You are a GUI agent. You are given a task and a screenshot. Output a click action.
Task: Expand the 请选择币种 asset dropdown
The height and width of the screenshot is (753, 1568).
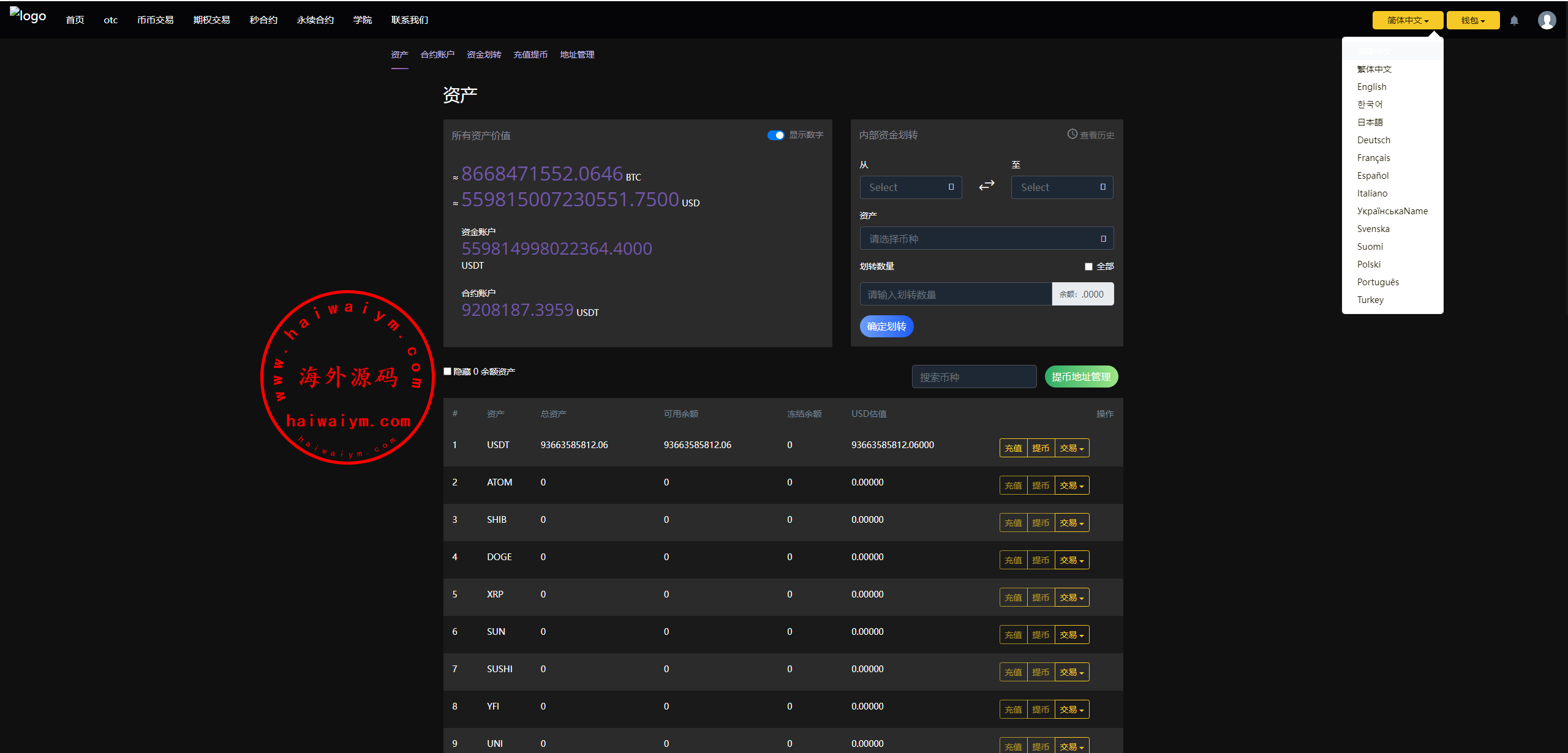click(x=986, y=239)
